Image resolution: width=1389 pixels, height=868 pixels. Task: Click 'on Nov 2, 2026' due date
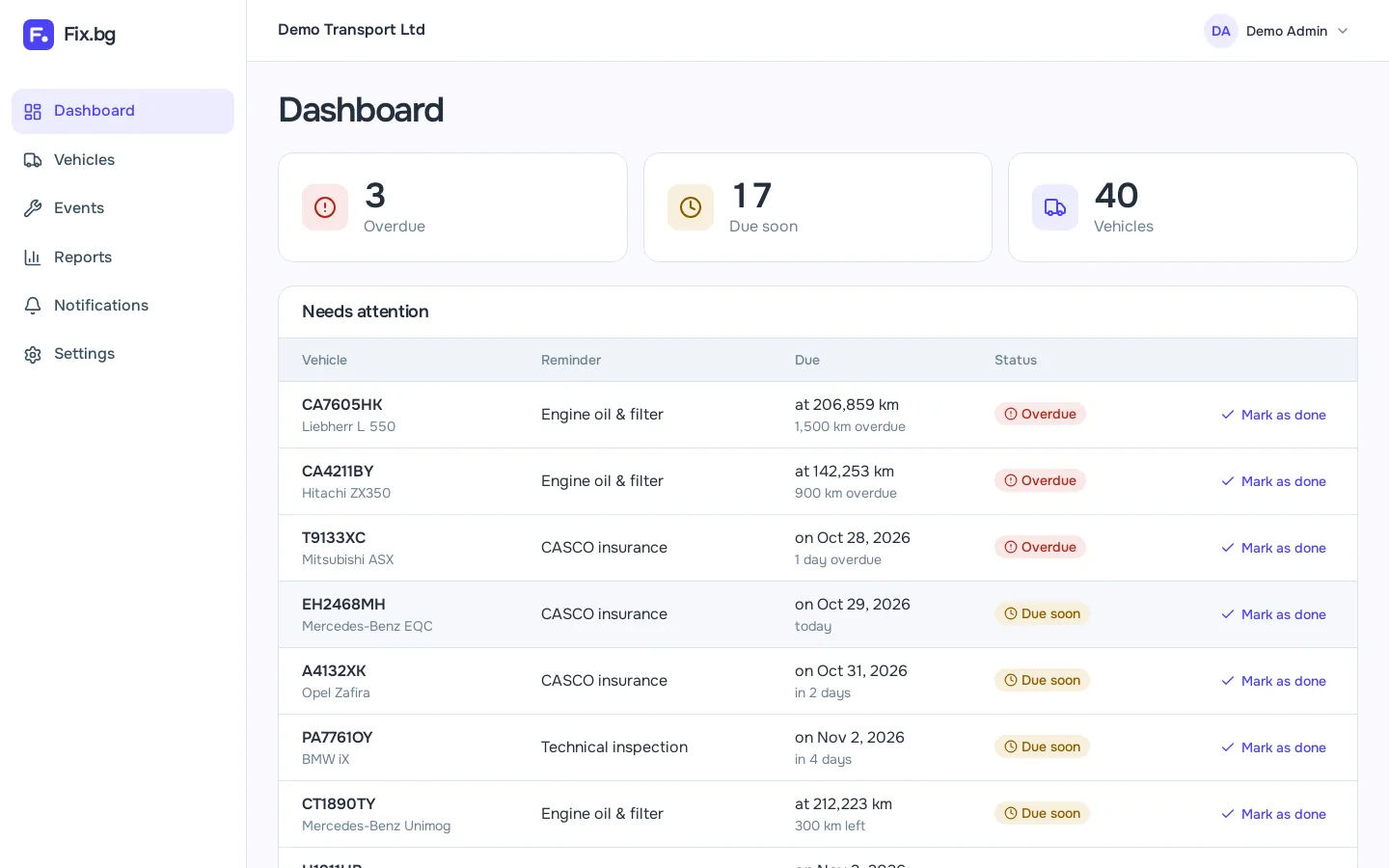pos(850,738)
